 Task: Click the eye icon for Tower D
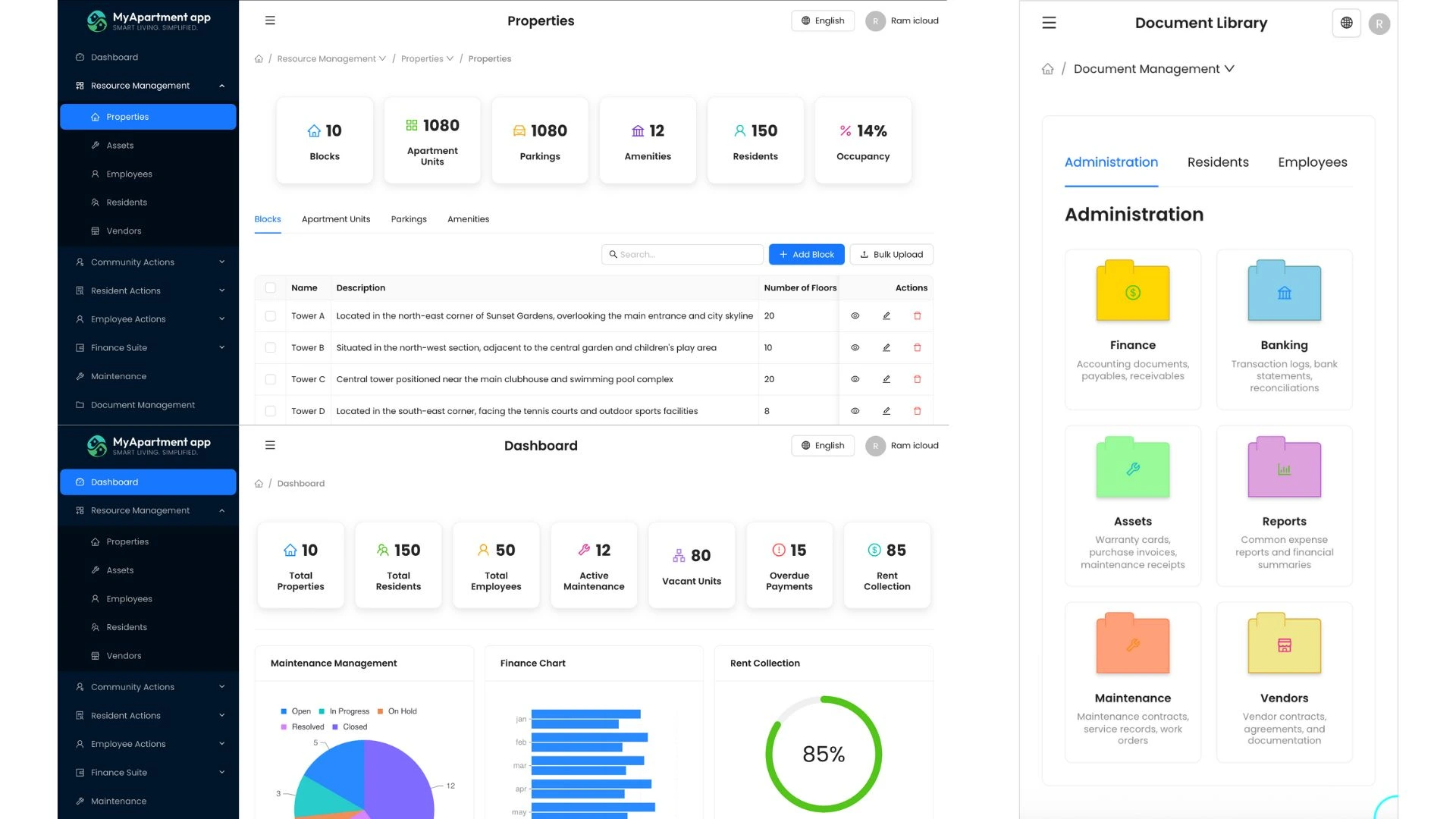(855, 411)
